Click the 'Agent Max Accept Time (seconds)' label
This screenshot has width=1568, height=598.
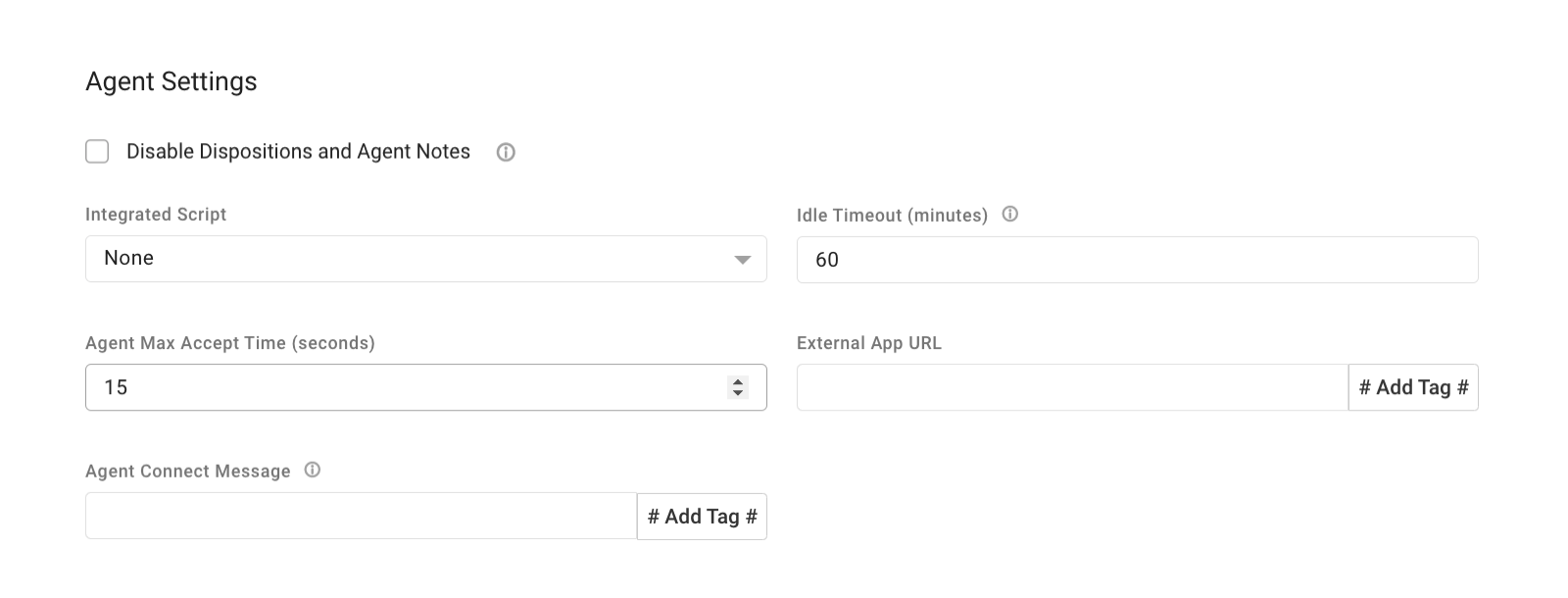pos(230,343)
